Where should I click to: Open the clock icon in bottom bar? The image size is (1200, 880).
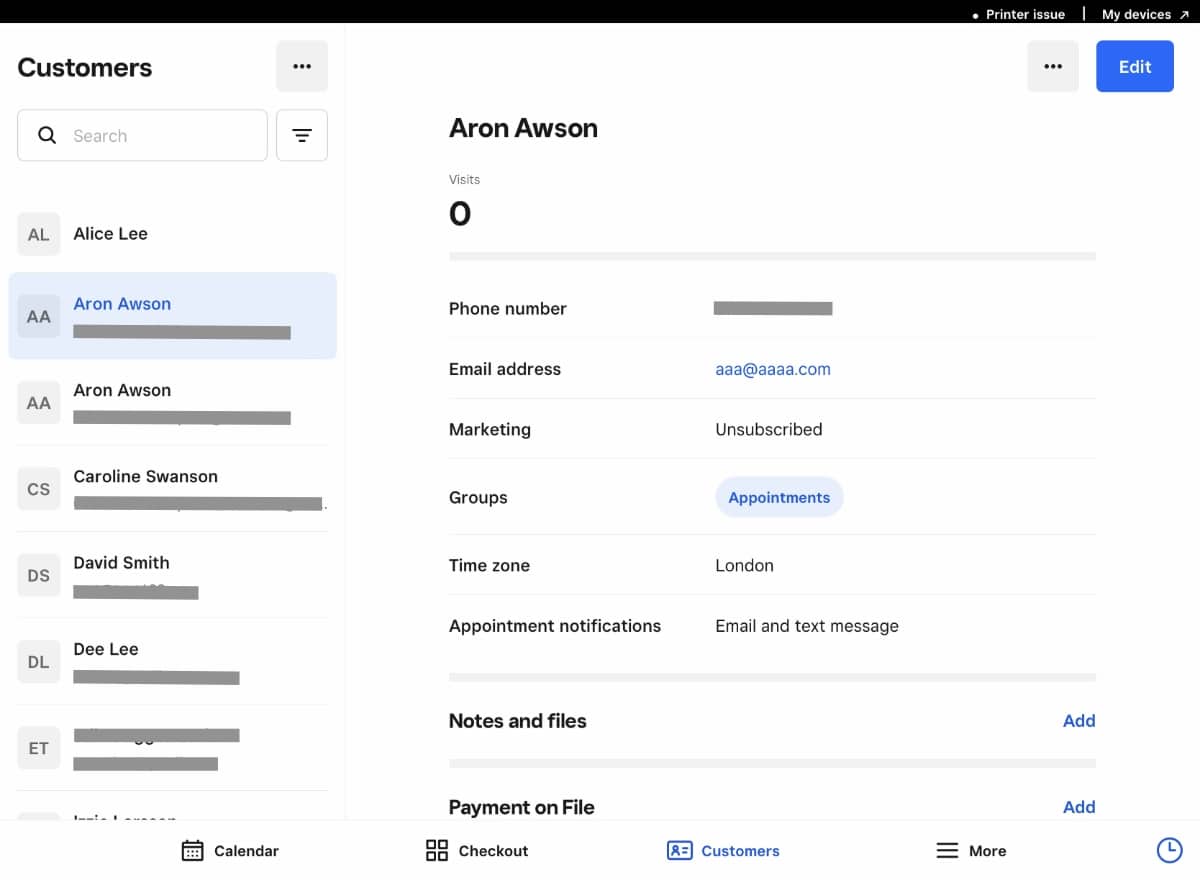(1169, 850)
